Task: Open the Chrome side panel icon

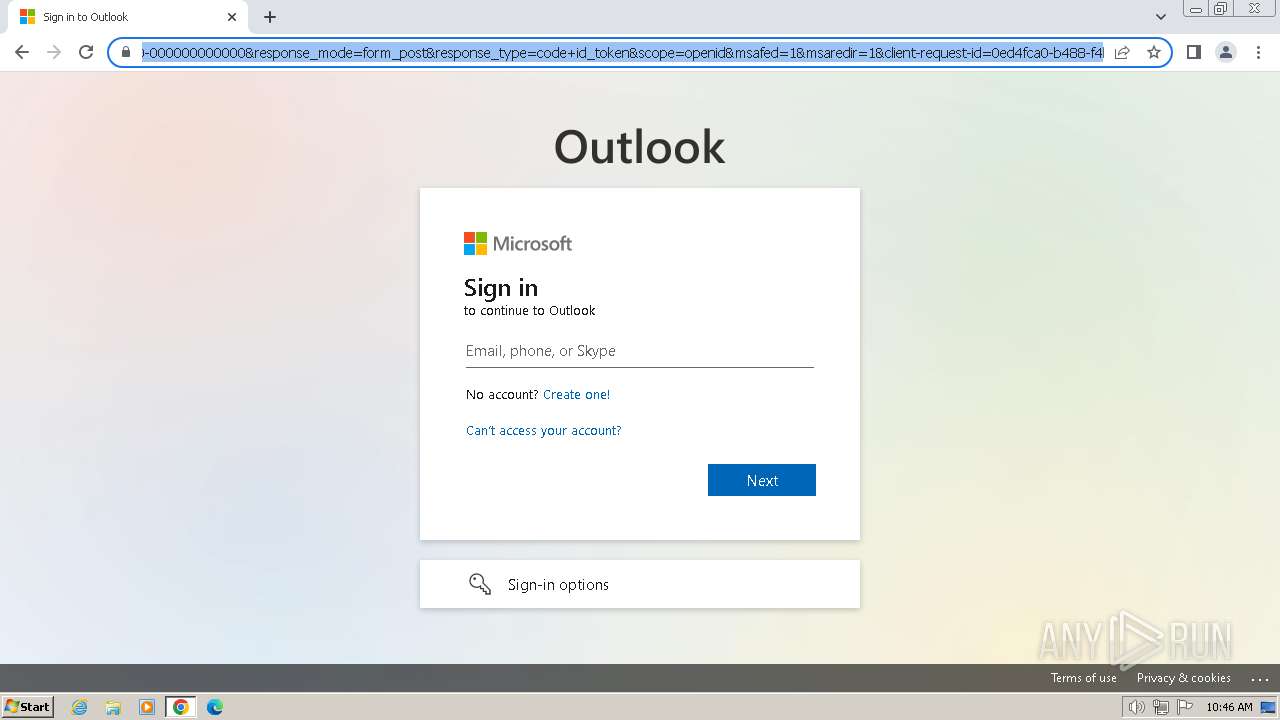Action: 1193,52
